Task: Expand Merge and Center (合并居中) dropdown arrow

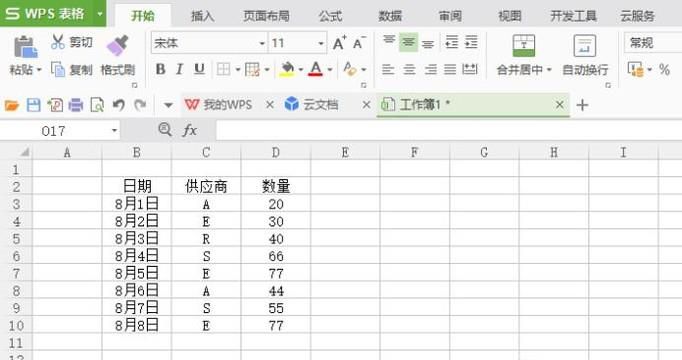Action: coord(549,70)
